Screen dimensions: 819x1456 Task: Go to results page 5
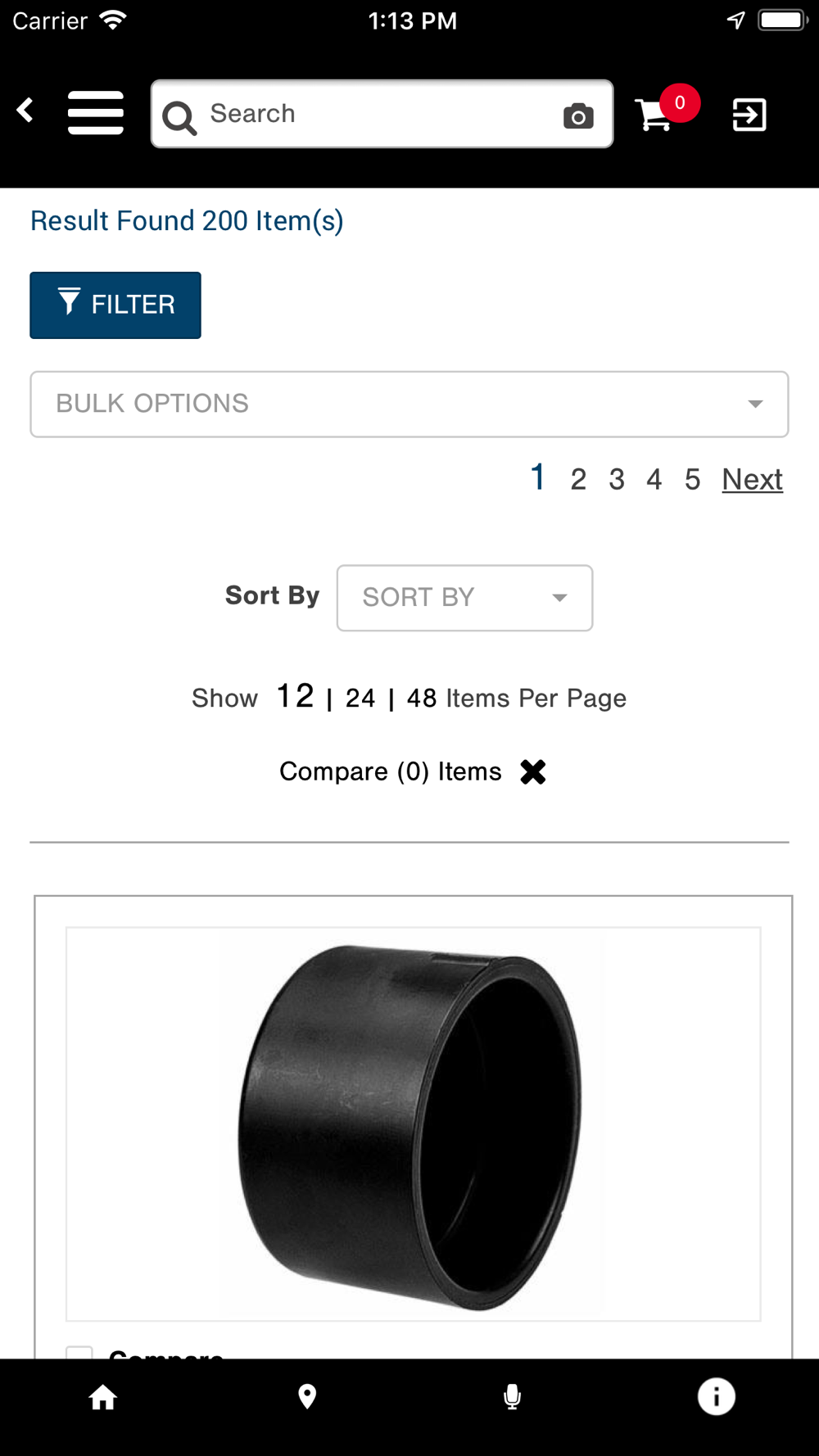(x=693, y=480)
